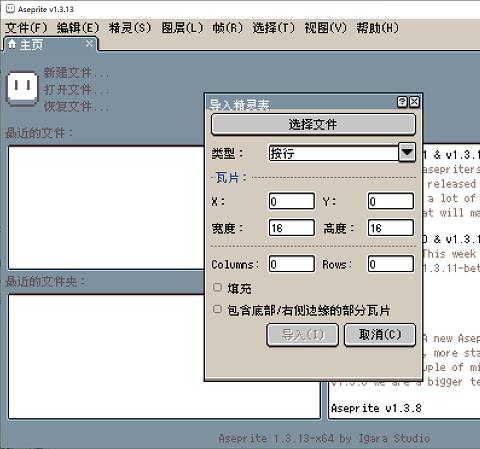
Task: Open the 文件(F) menu
Action: [x=26, y=27]
